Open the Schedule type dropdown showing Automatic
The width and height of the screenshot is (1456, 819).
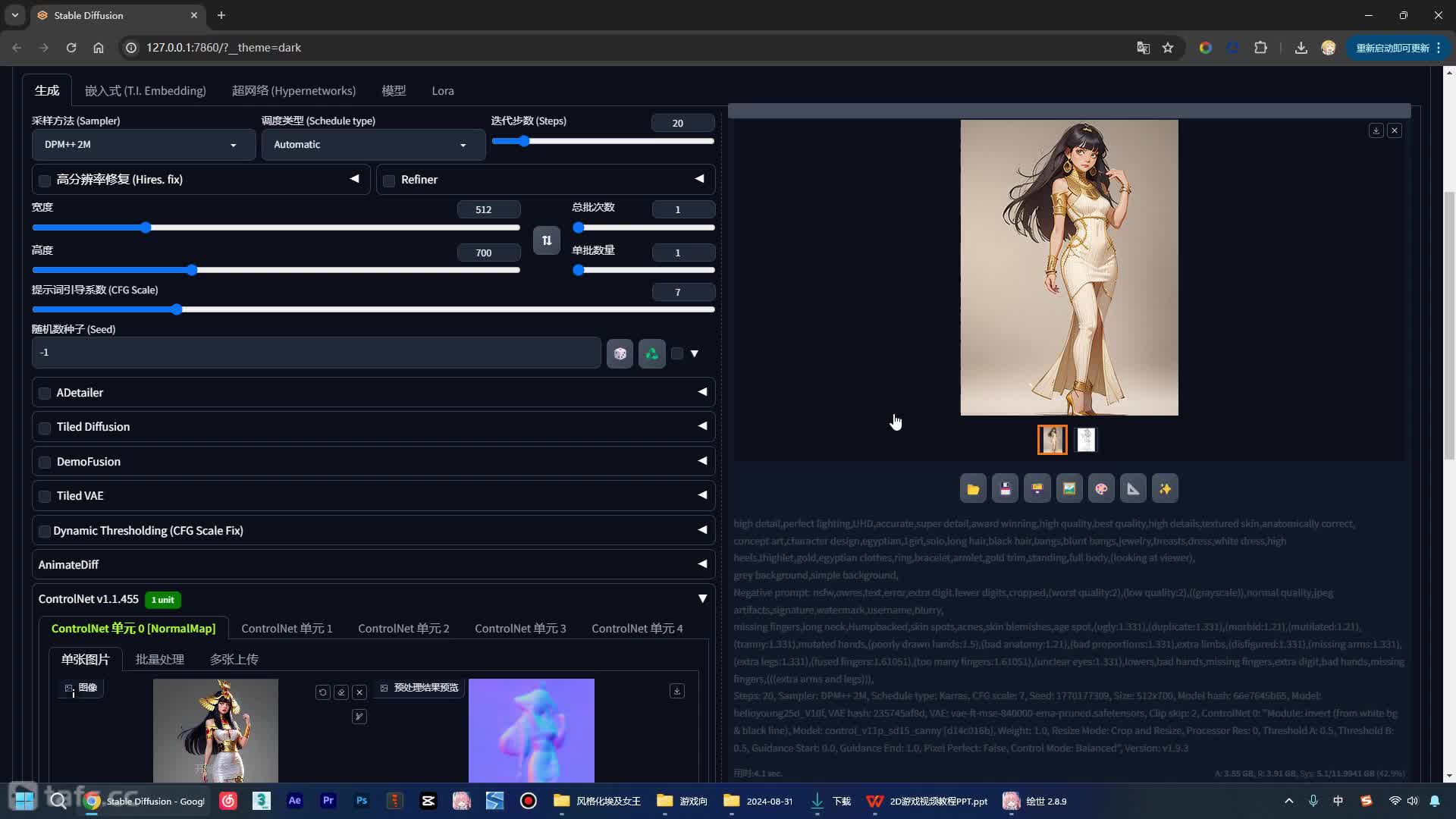coord(373,145)
